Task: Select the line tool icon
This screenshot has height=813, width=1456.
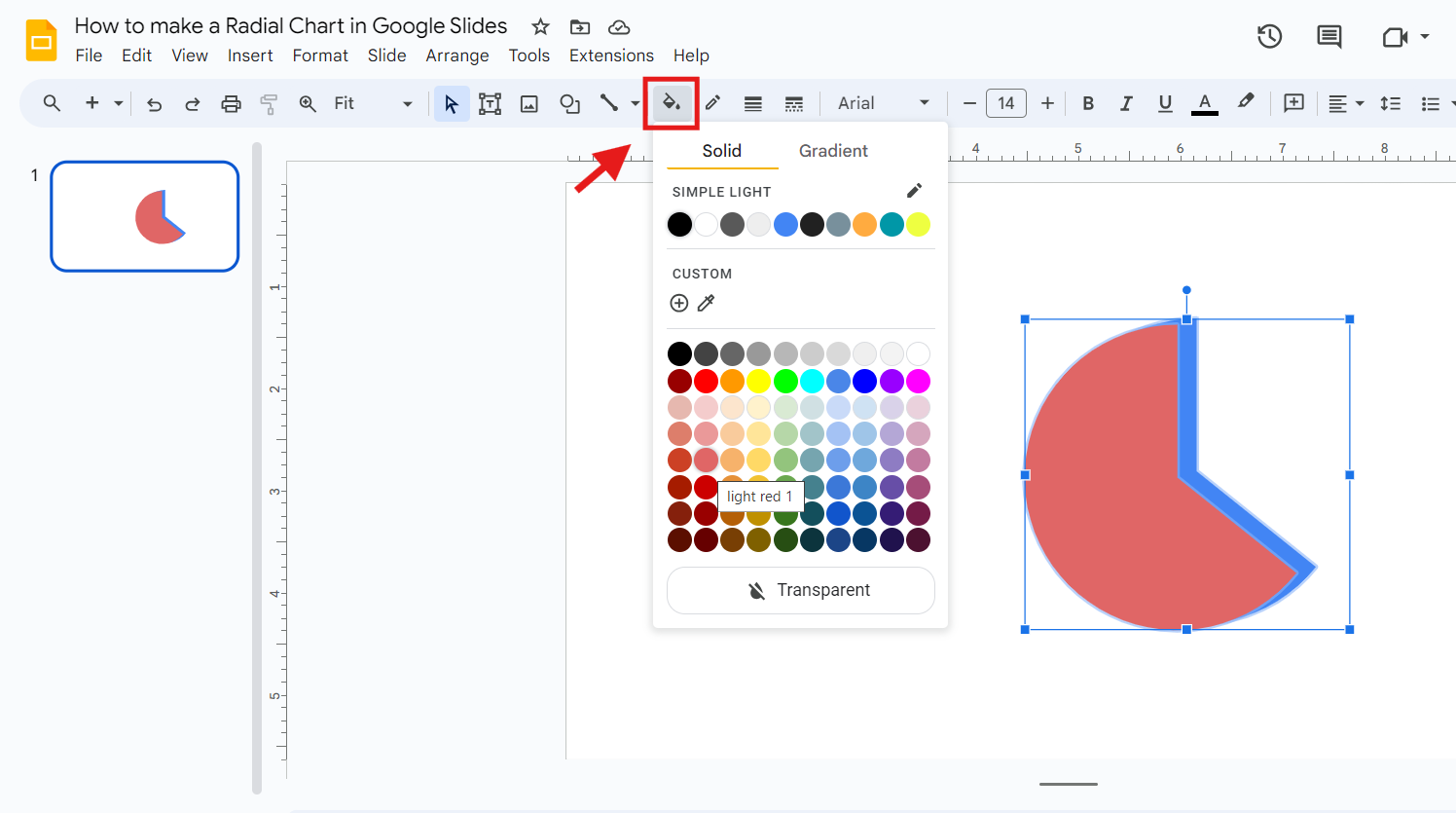Action: 609,102
